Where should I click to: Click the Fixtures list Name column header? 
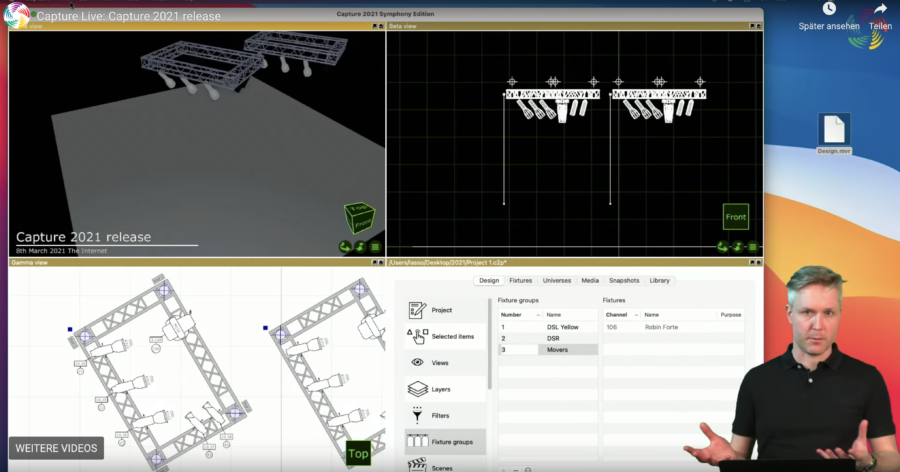[x=679, y=315]
